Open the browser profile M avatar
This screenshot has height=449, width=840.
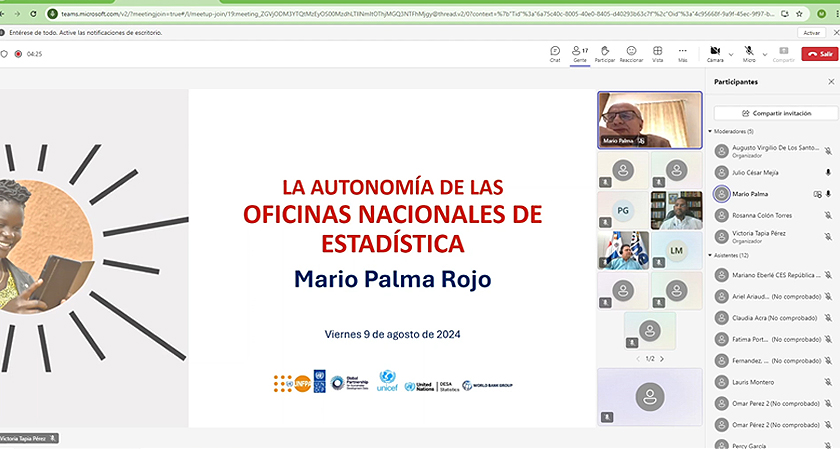pyautogui.click(x=822, y=14)
